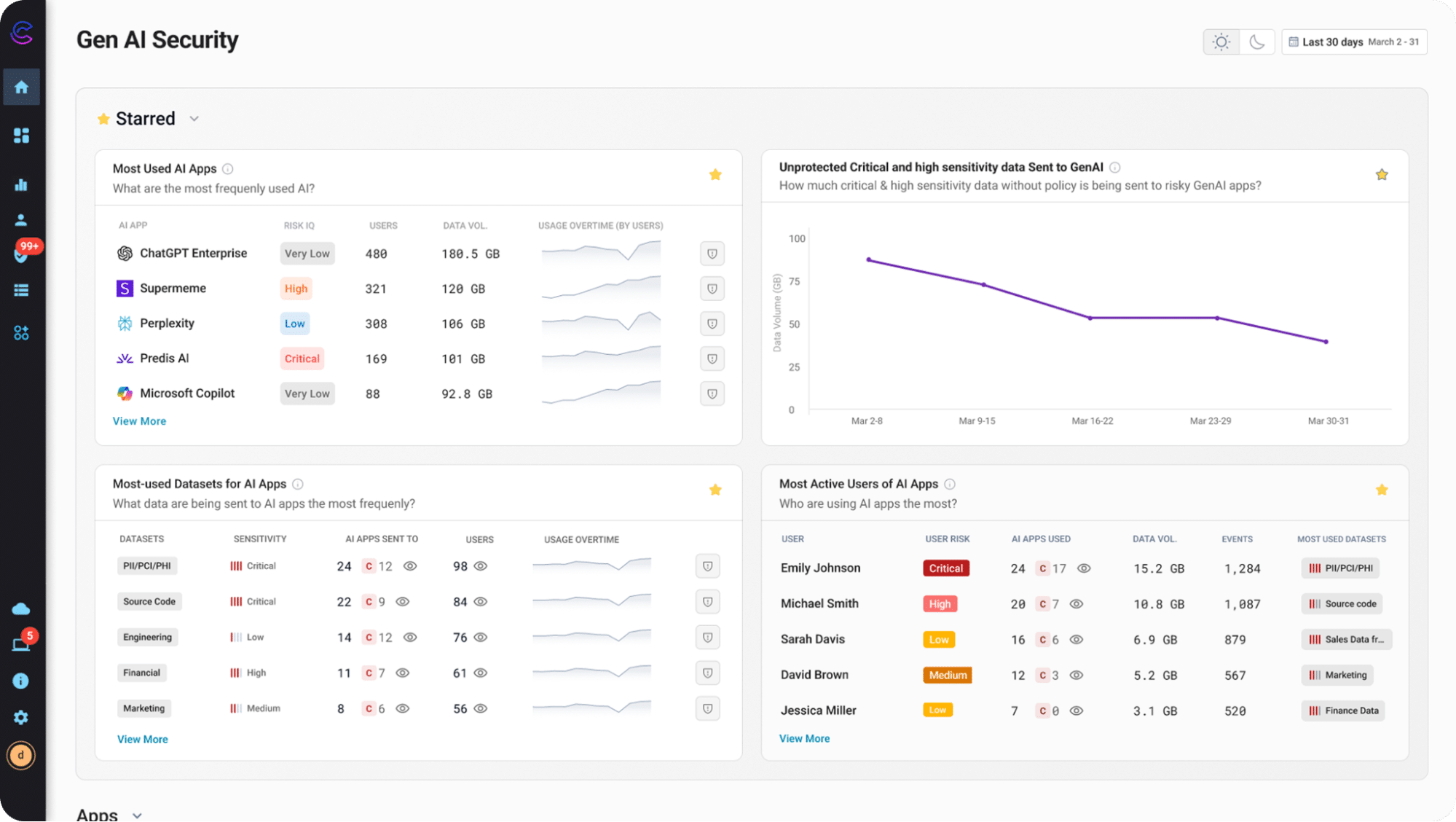Click View More under Most Used AI Apps

139,421
